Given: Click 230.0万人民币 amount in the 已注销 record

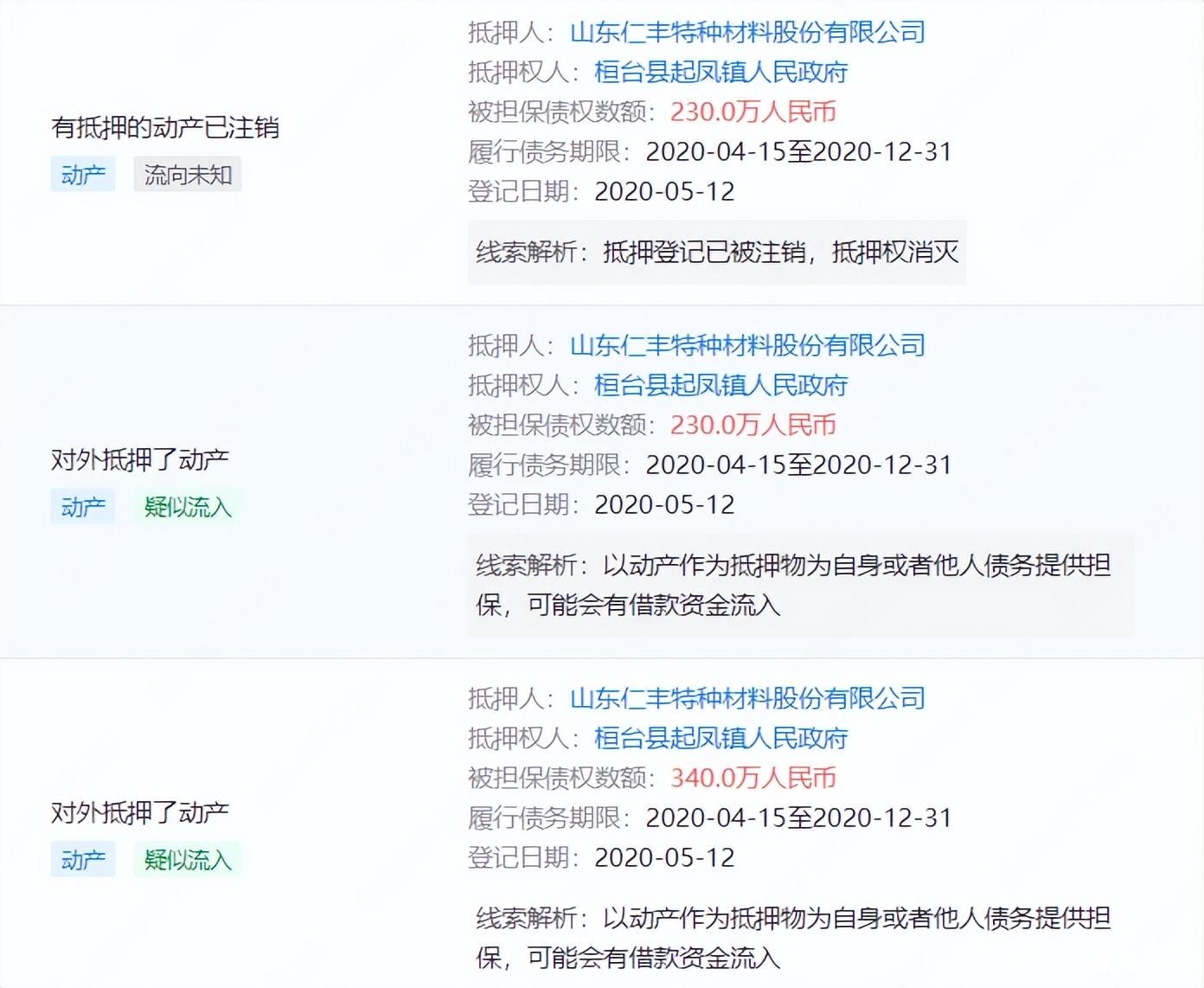Looking at the screenshot, I should click(x=753, y=112).
